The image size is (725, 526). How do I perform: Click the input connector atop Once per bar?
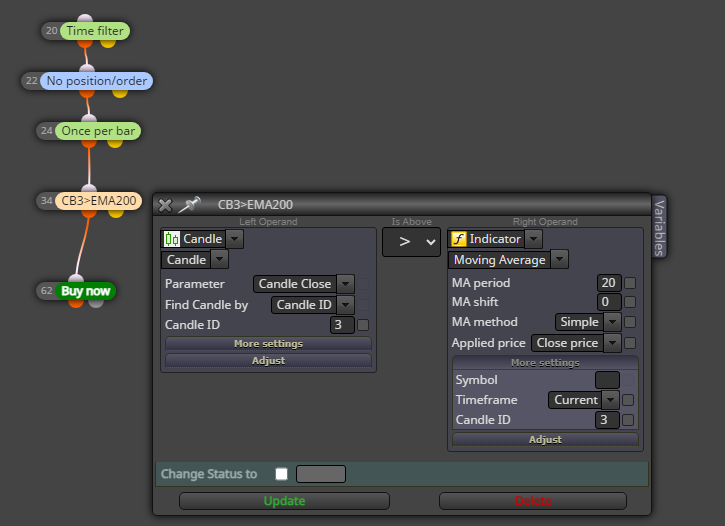coord(89,118)
